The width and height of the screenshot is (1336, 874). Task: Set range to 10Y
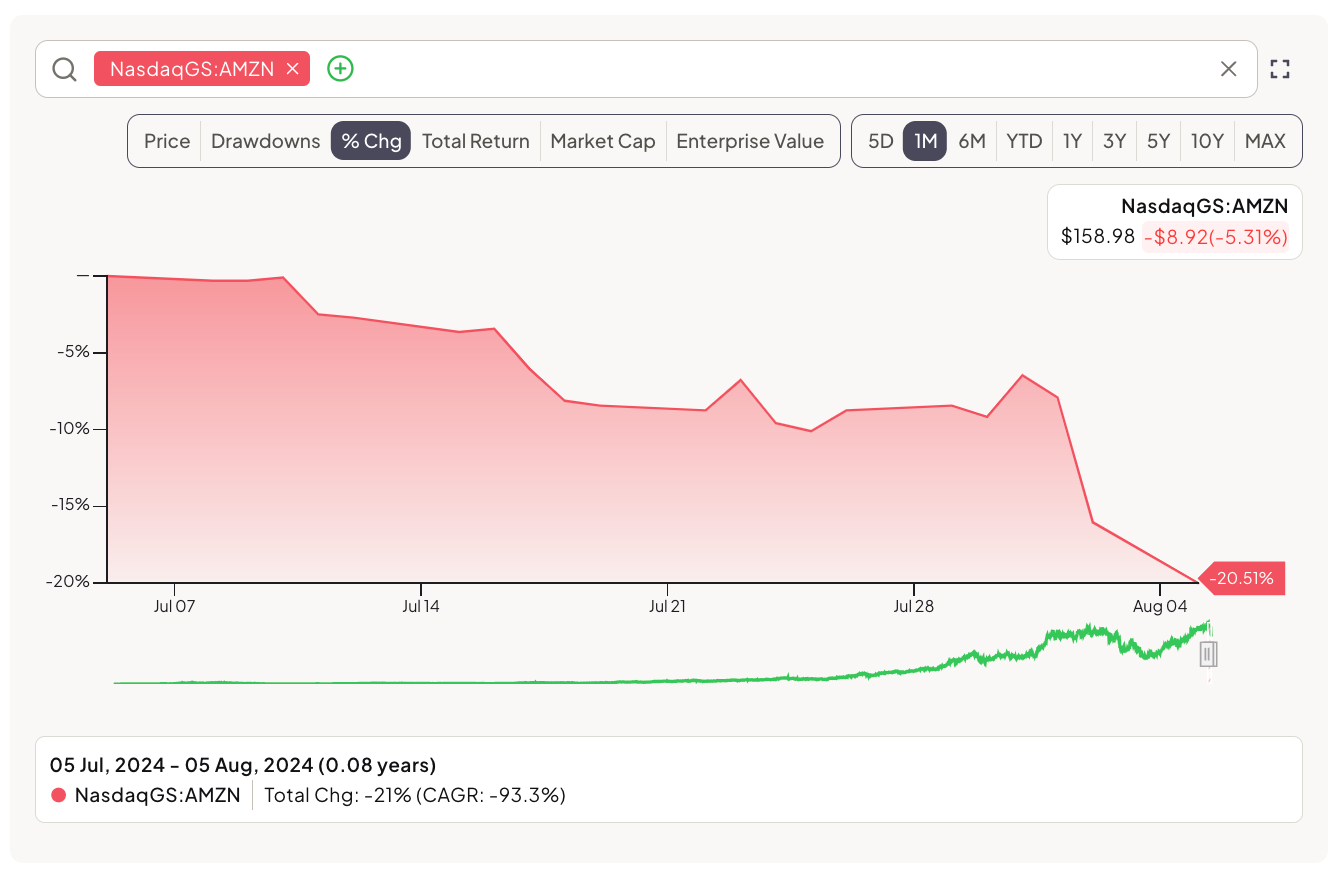(x=1207, y=141)
